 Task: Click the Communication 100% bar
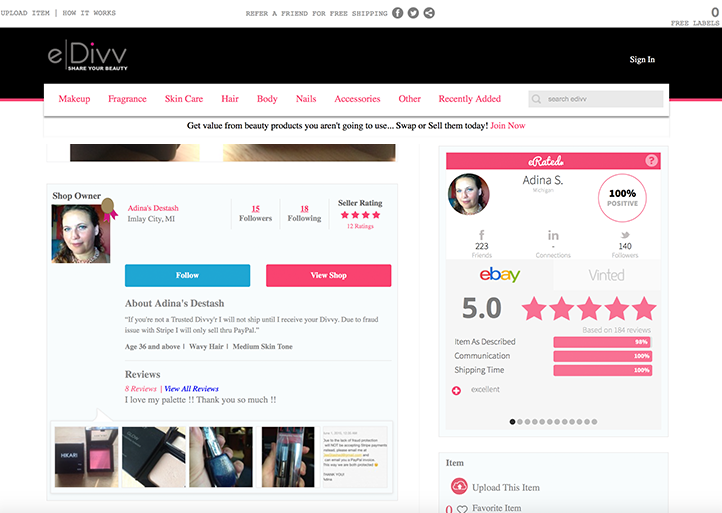[x=602, y=356]
